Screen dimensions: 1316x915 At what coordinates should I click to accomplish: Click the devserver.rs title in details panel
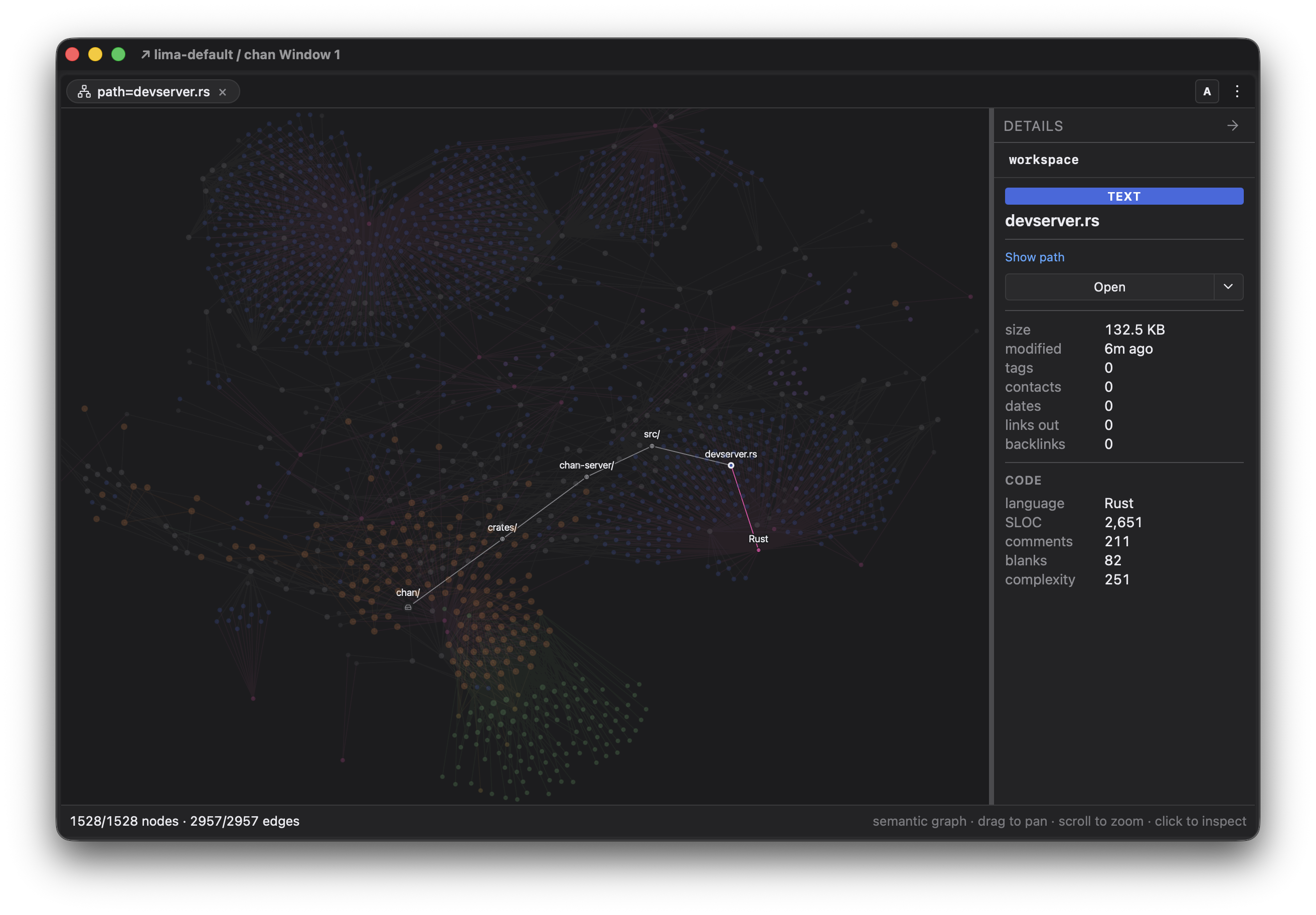tap(1052, 221)
